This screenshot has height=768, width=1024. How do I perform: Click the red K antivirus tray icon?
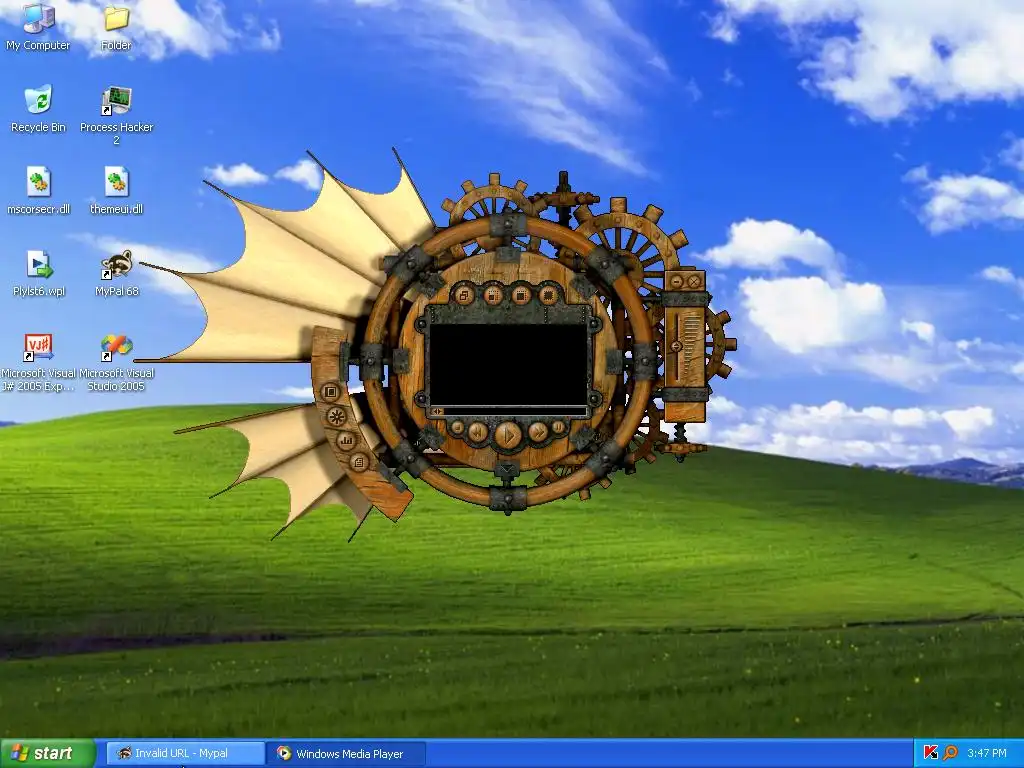(x=931, y=753)
